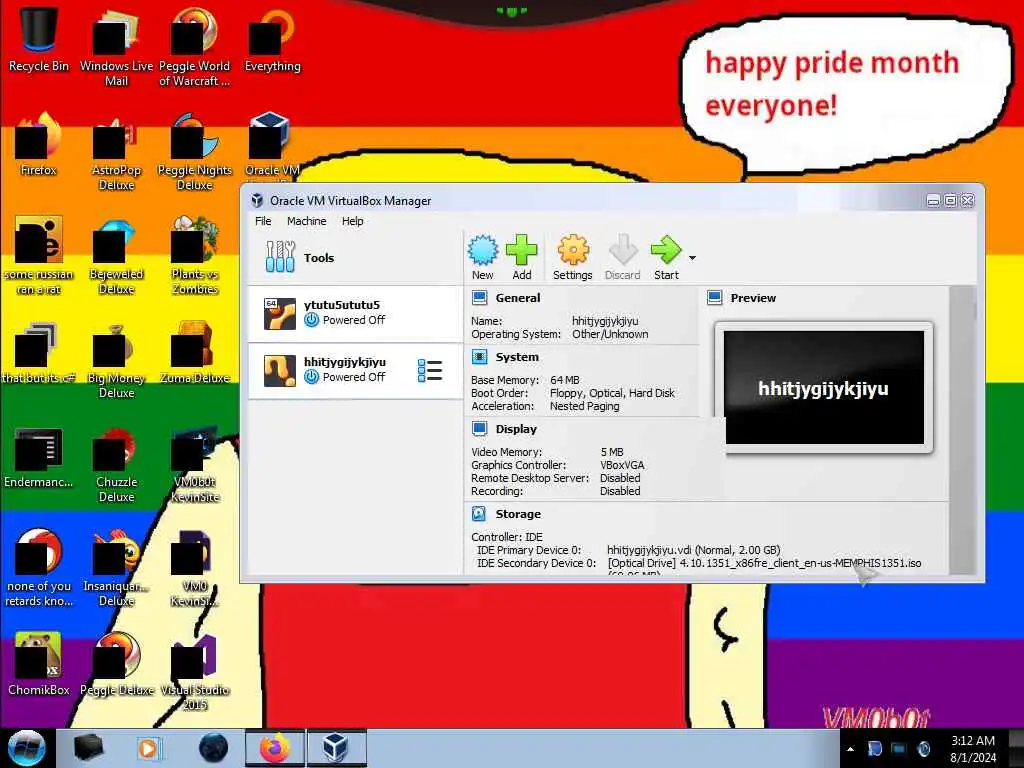1024x768 pixels.
Task: Show hidden system tray icons arrow
Action: click(x=850, y=749)
